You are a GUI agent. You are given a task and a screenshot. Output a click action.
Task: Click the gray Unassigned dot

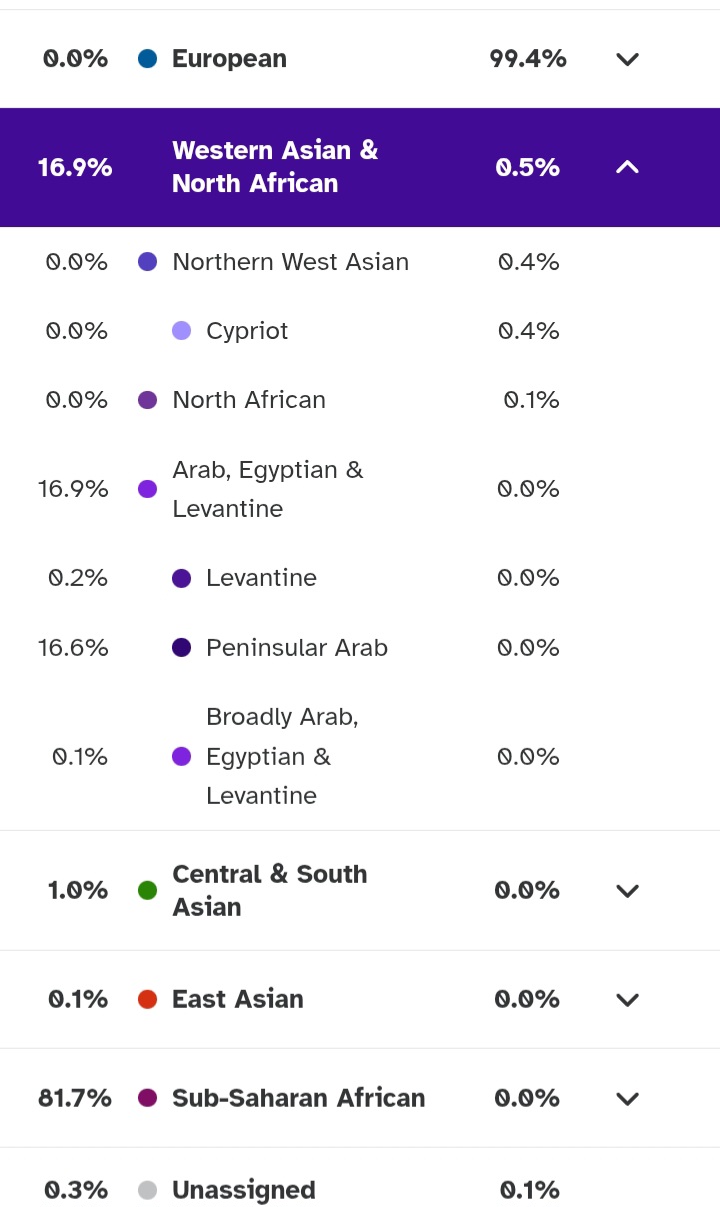click(148, 1190)
